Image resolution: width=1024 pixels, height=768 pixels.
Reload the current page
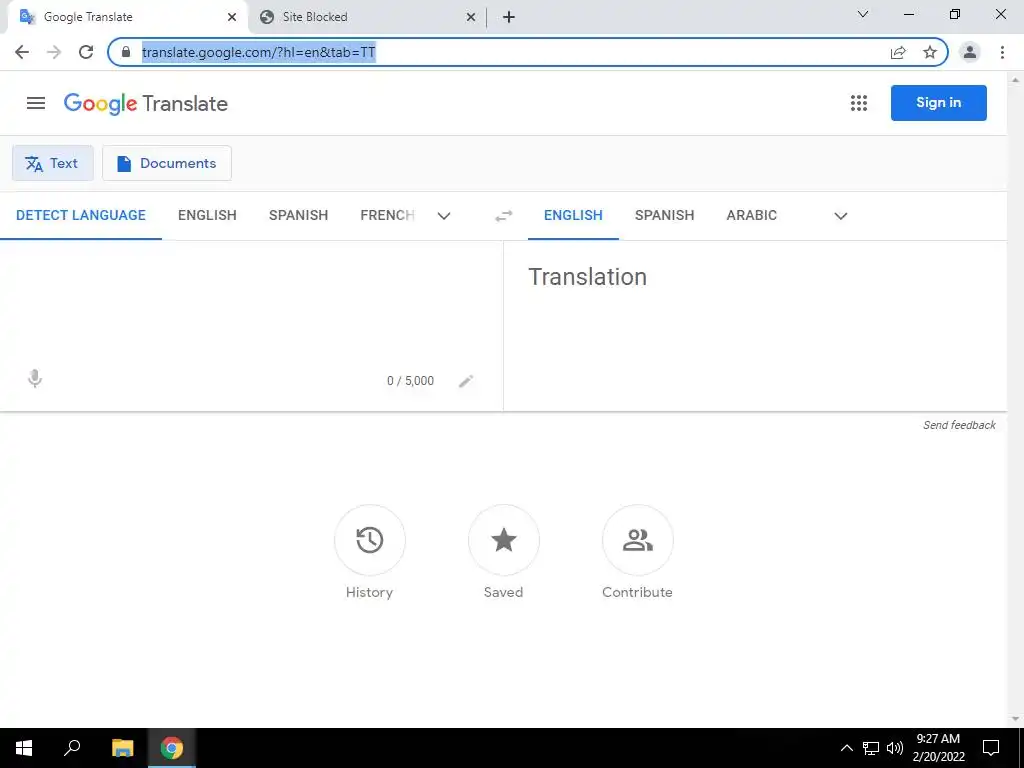pyautogui.click(x=86, y=52)
